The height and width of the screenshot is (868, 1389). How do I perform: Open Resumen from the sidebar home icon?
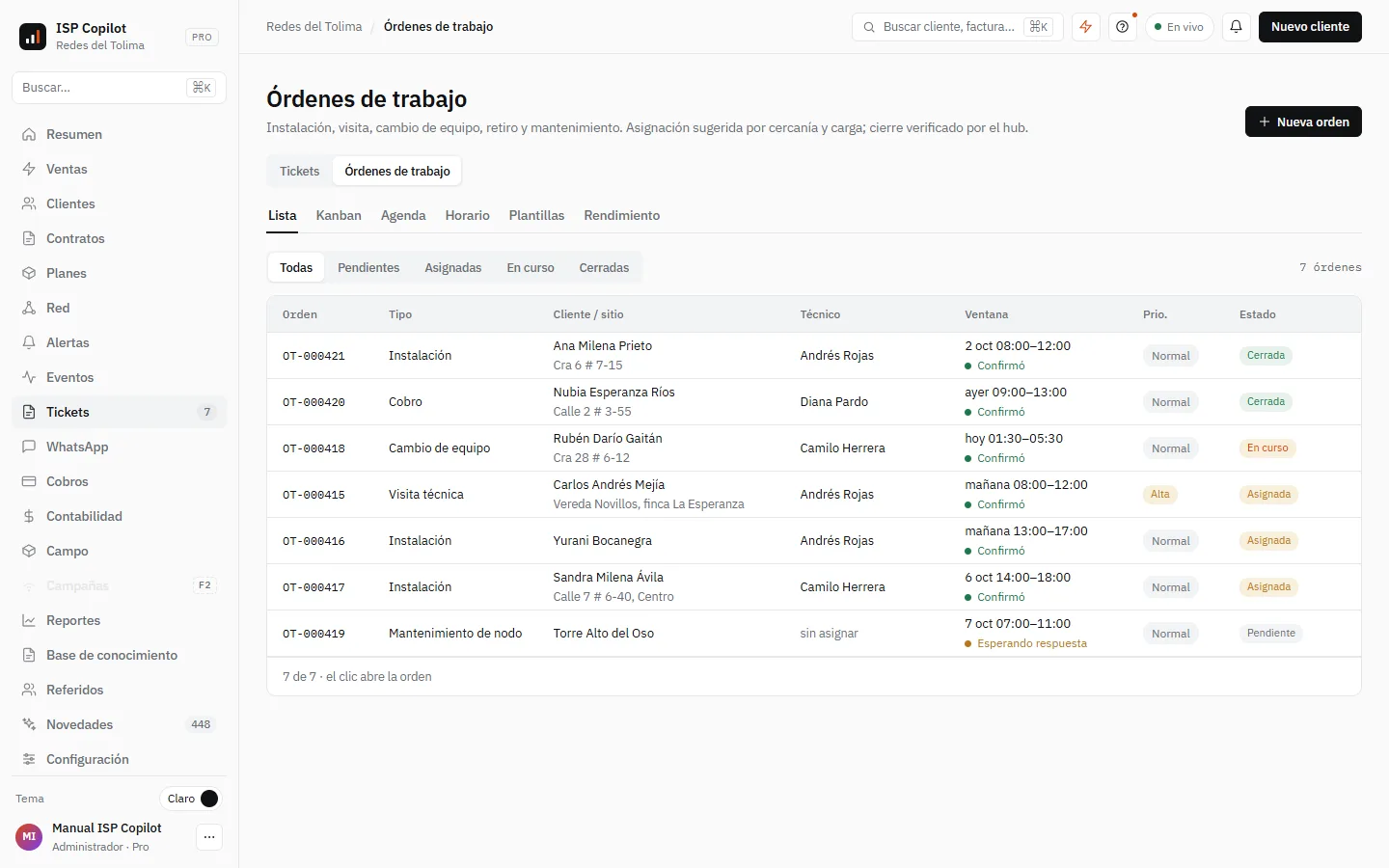click(x=29, y=134)
